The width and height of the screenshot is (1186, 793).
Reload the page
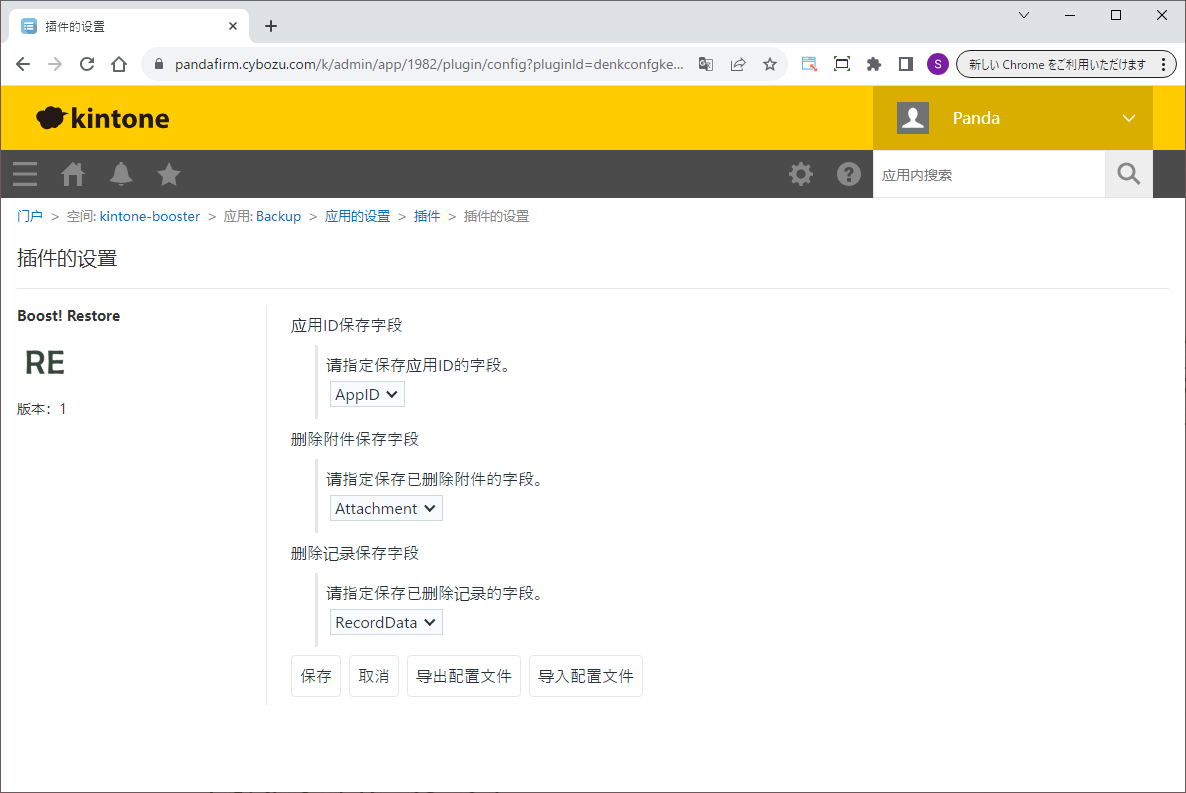tap(87, 64)
